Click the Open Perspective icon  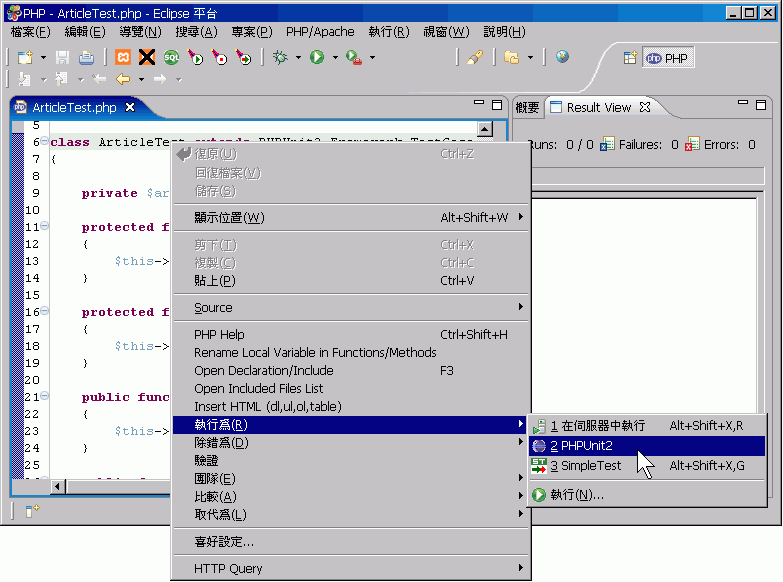[x=630, y=57]
